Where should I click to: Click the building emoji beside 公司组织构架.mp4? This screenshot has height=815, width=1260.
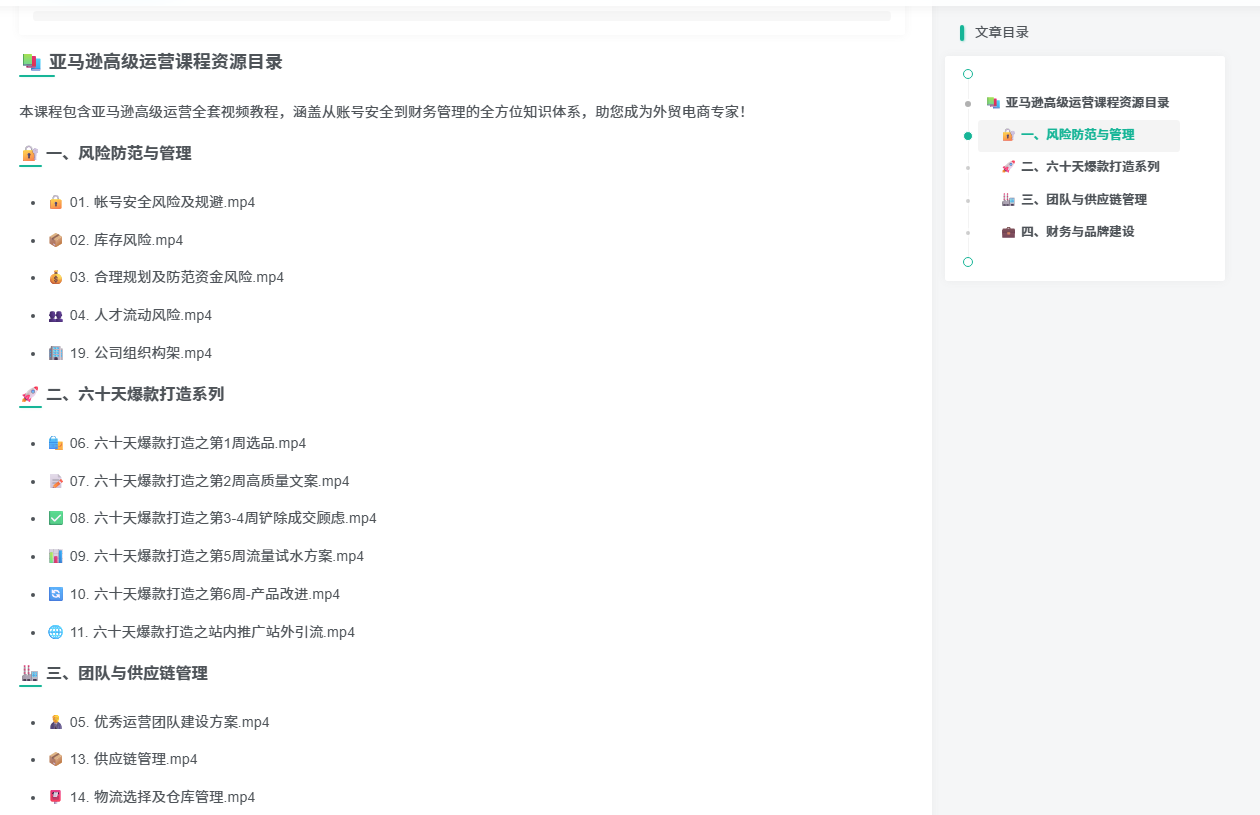[56, 354]
